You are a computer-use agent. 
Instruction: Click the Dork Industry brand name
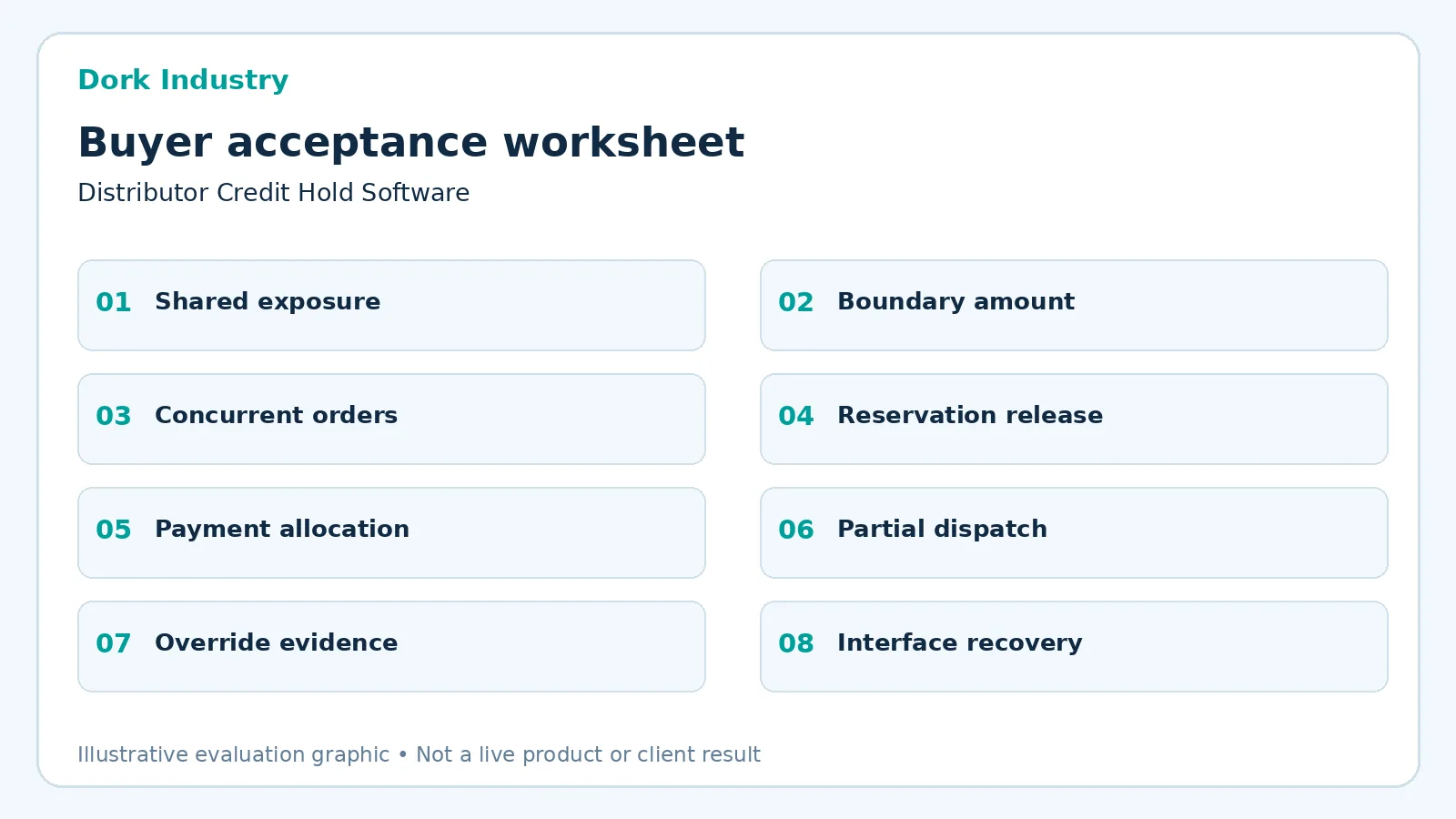(183, 80)
